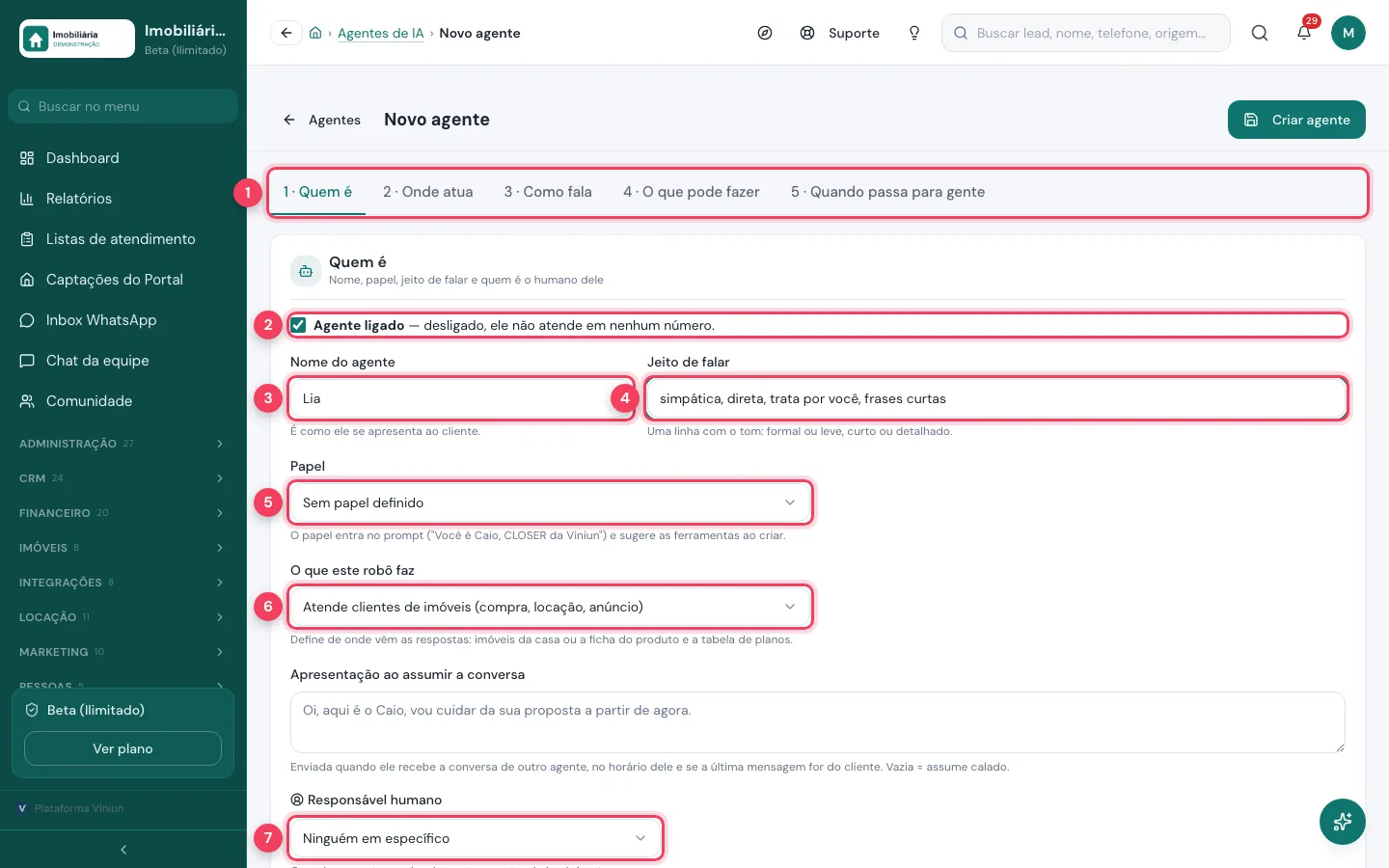Open the user avatar M menu
Screen dimensions: 1389x868
click(1348, 33)
